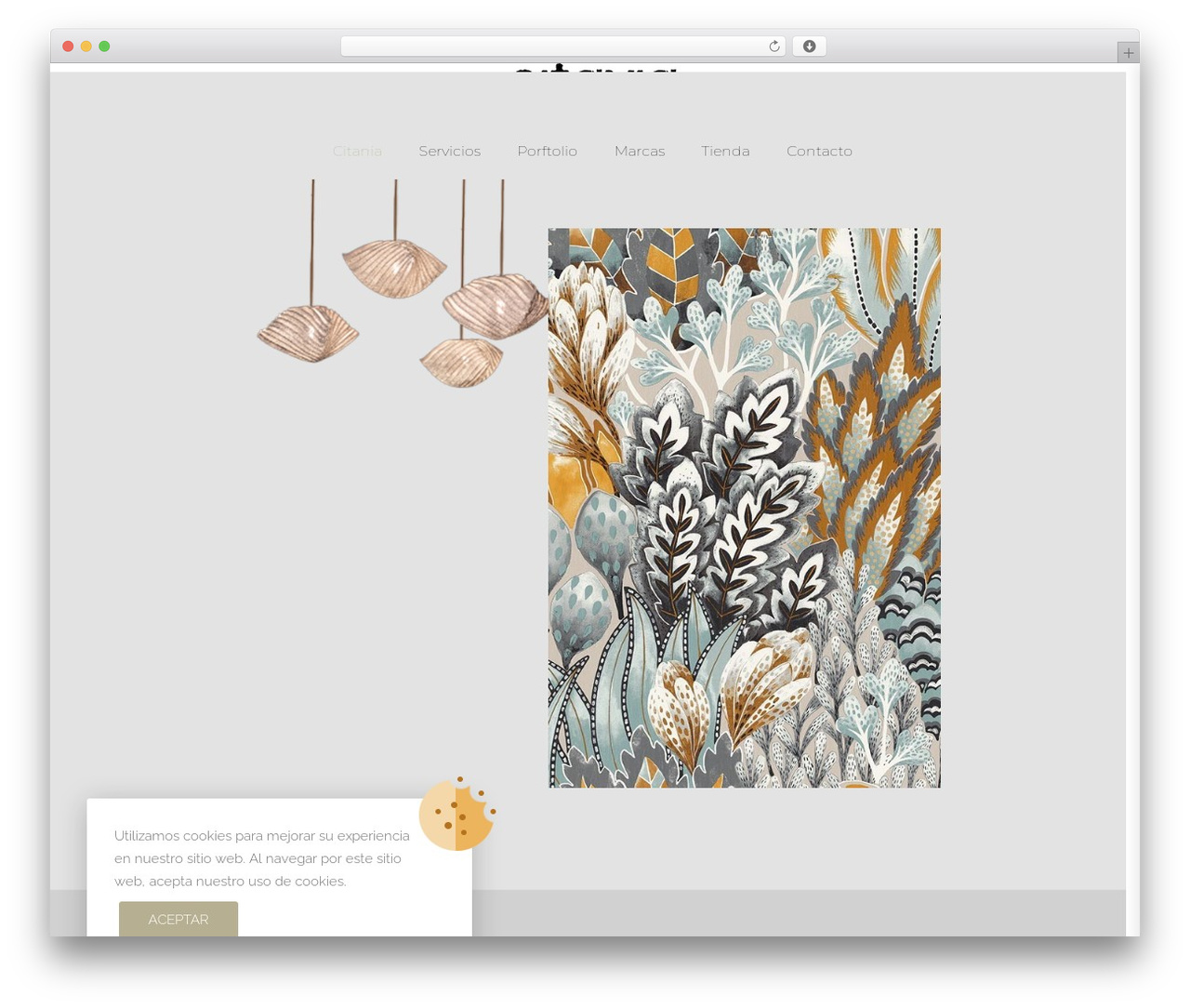The image size is (1190, 1008).
Task: Select the hanging woven lamps image
Action: point(403,284)
